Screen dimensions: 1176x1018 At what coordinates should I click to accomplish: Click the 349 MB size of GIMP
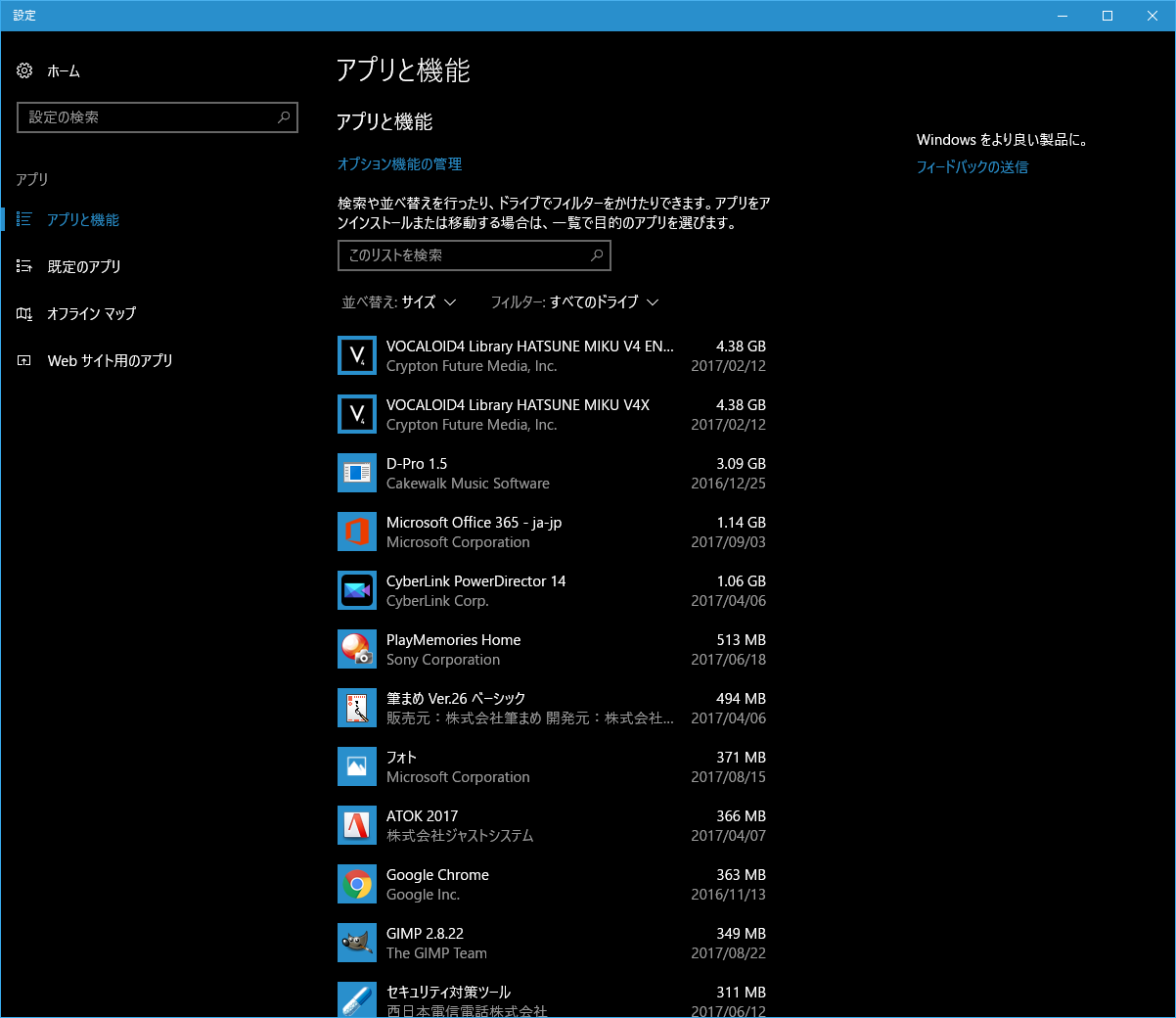point(742,934)
